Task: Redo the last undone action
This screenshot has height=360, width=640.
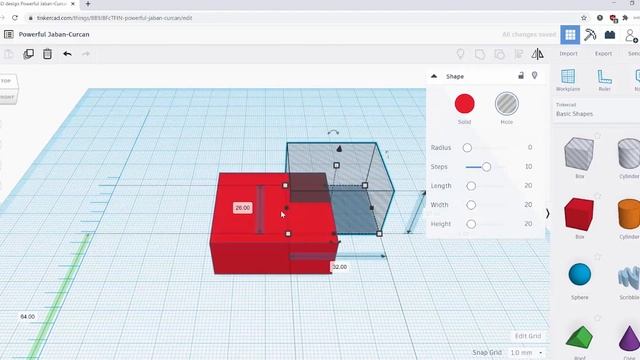Action: pos(86,54)
